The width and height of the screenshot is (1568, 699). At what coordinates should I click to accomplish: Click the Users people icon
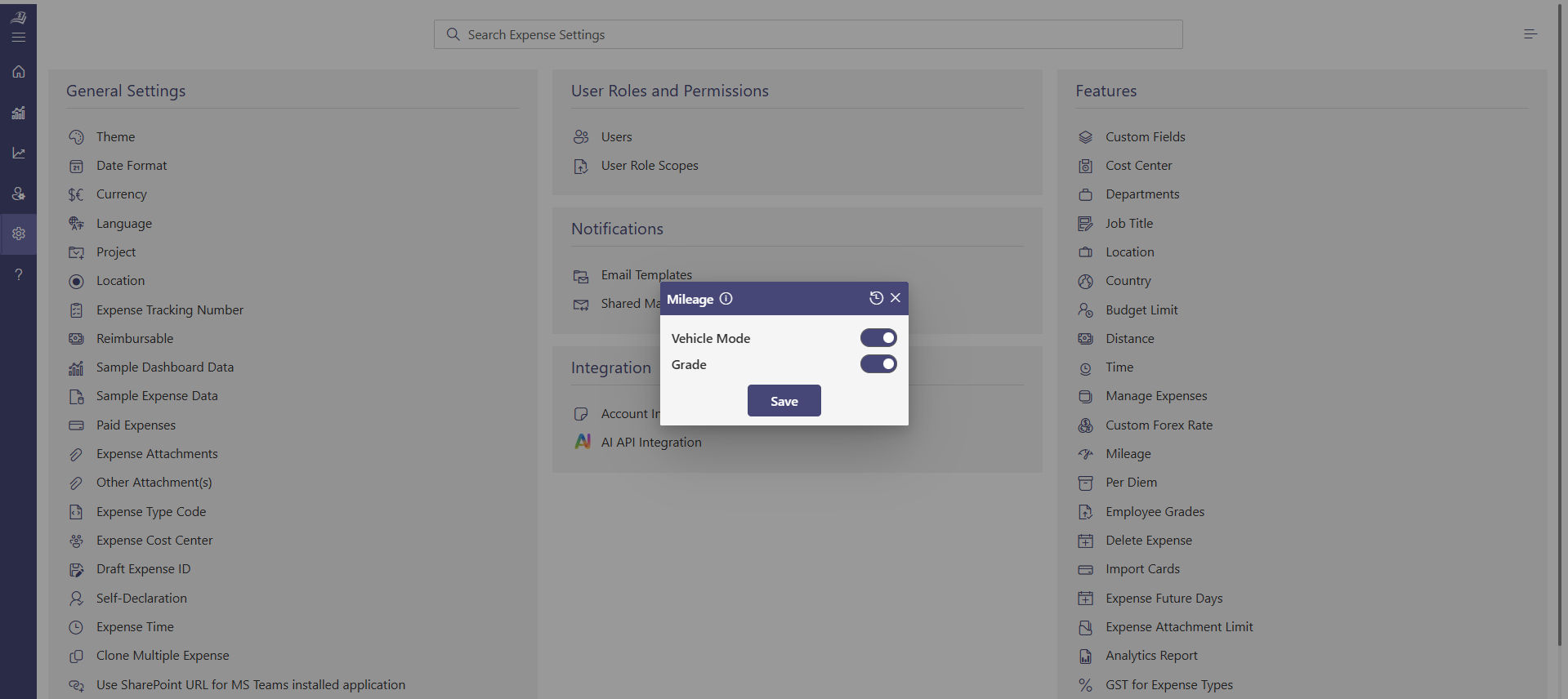click(581, 136)
